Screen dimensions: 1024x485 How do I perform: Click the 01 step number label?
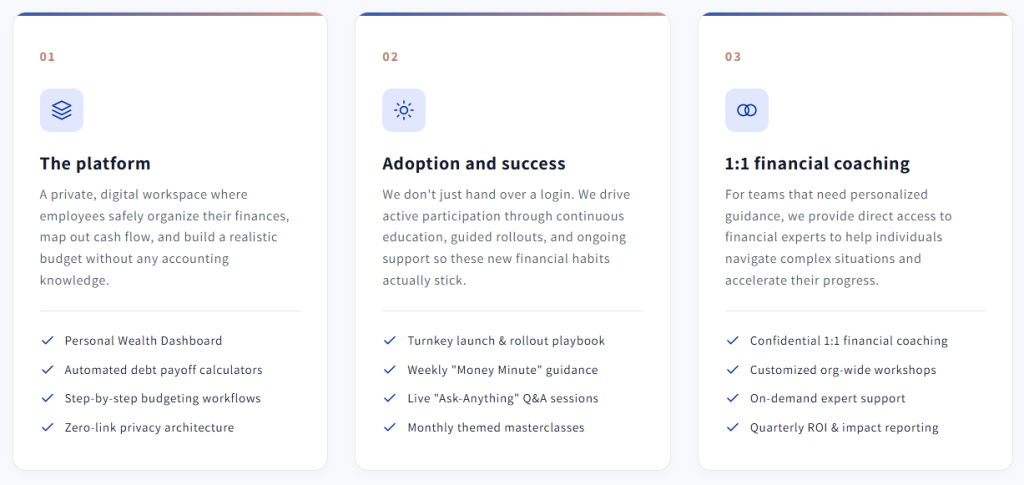(47, 57)
